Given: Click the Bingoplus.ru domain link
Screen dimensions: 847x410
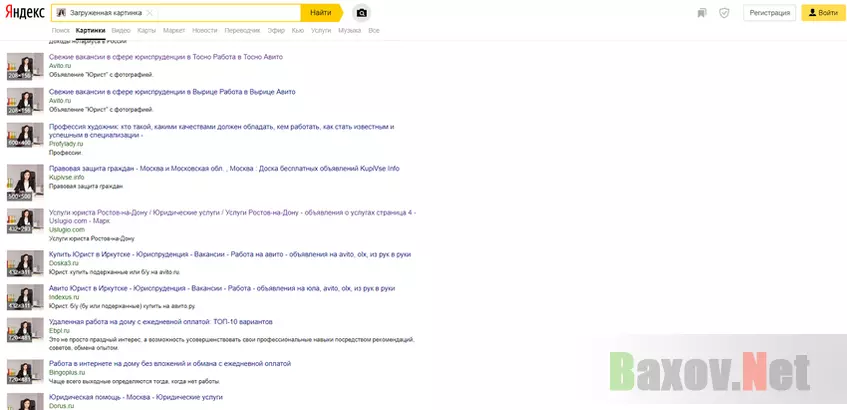Looking at the screenshot, I should 68,372.
